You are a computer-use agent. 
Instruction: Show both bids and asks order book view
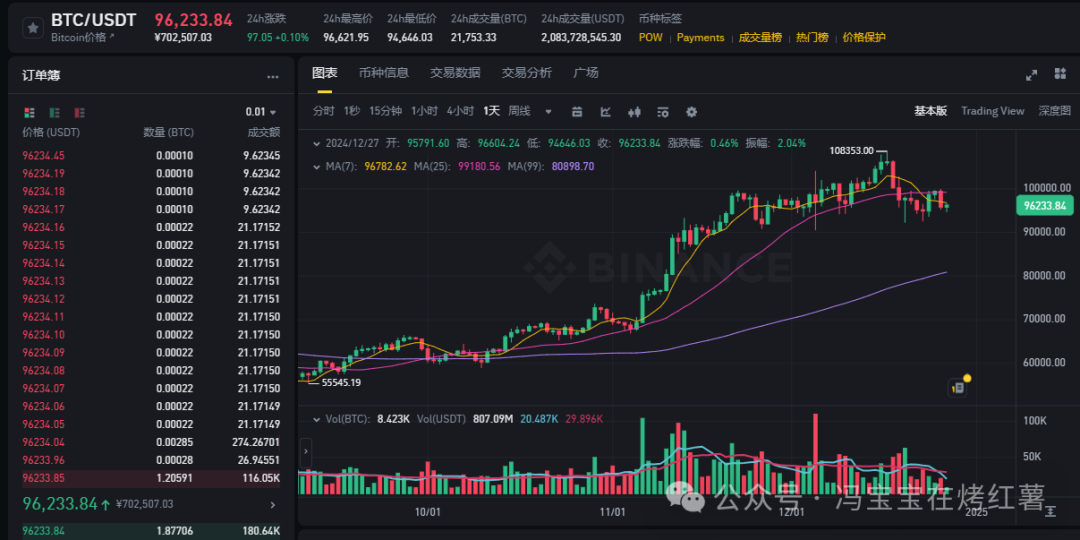click(29, 112)
